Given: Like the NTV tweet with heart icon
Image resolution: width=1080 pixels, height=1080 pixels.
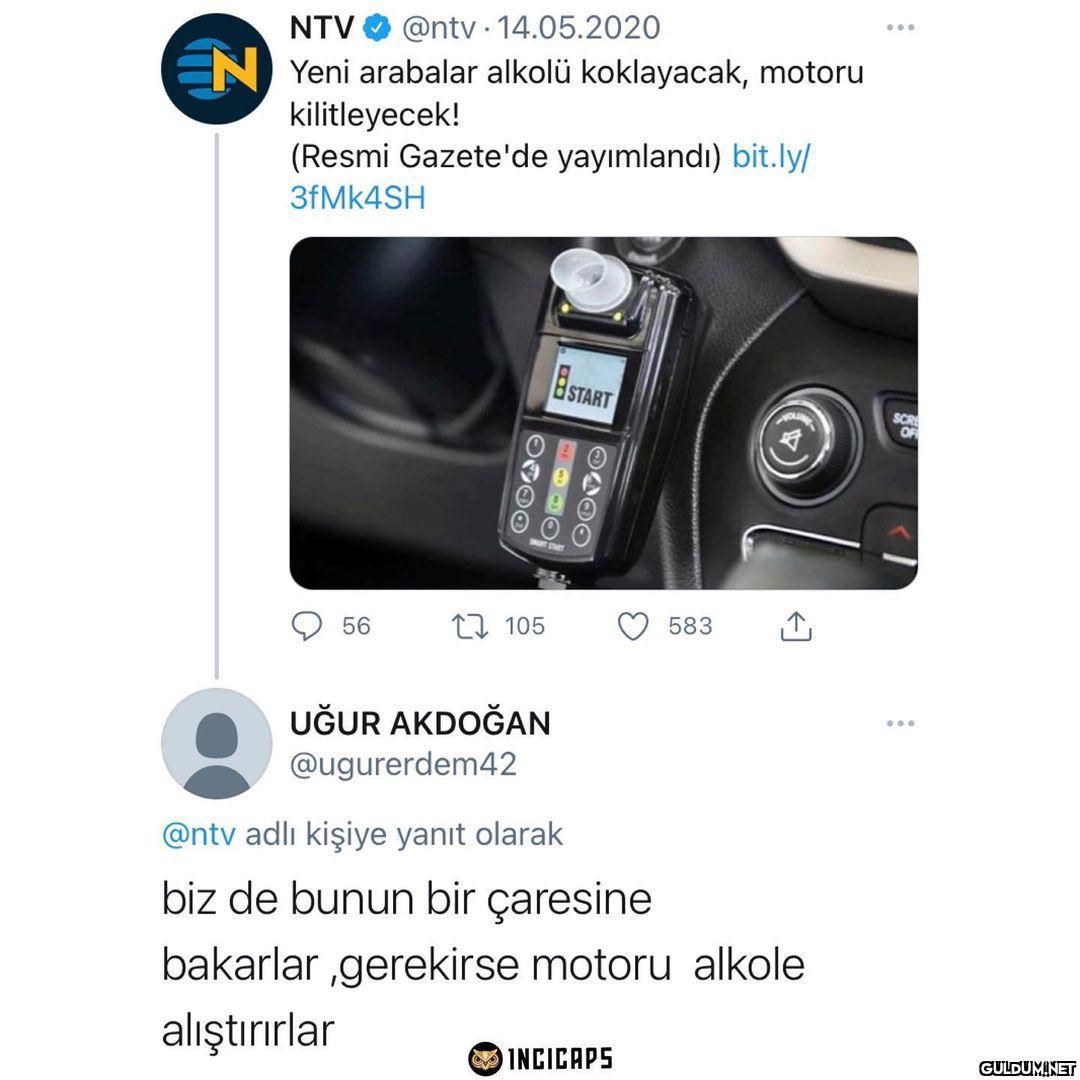Looking at the screenshot, I should (x=632, y=626).
